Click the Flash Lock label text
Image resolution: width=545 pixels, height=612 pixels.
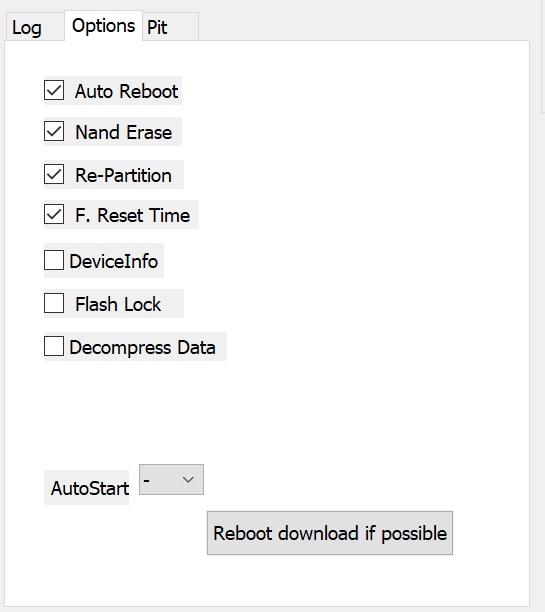(118, 304)
